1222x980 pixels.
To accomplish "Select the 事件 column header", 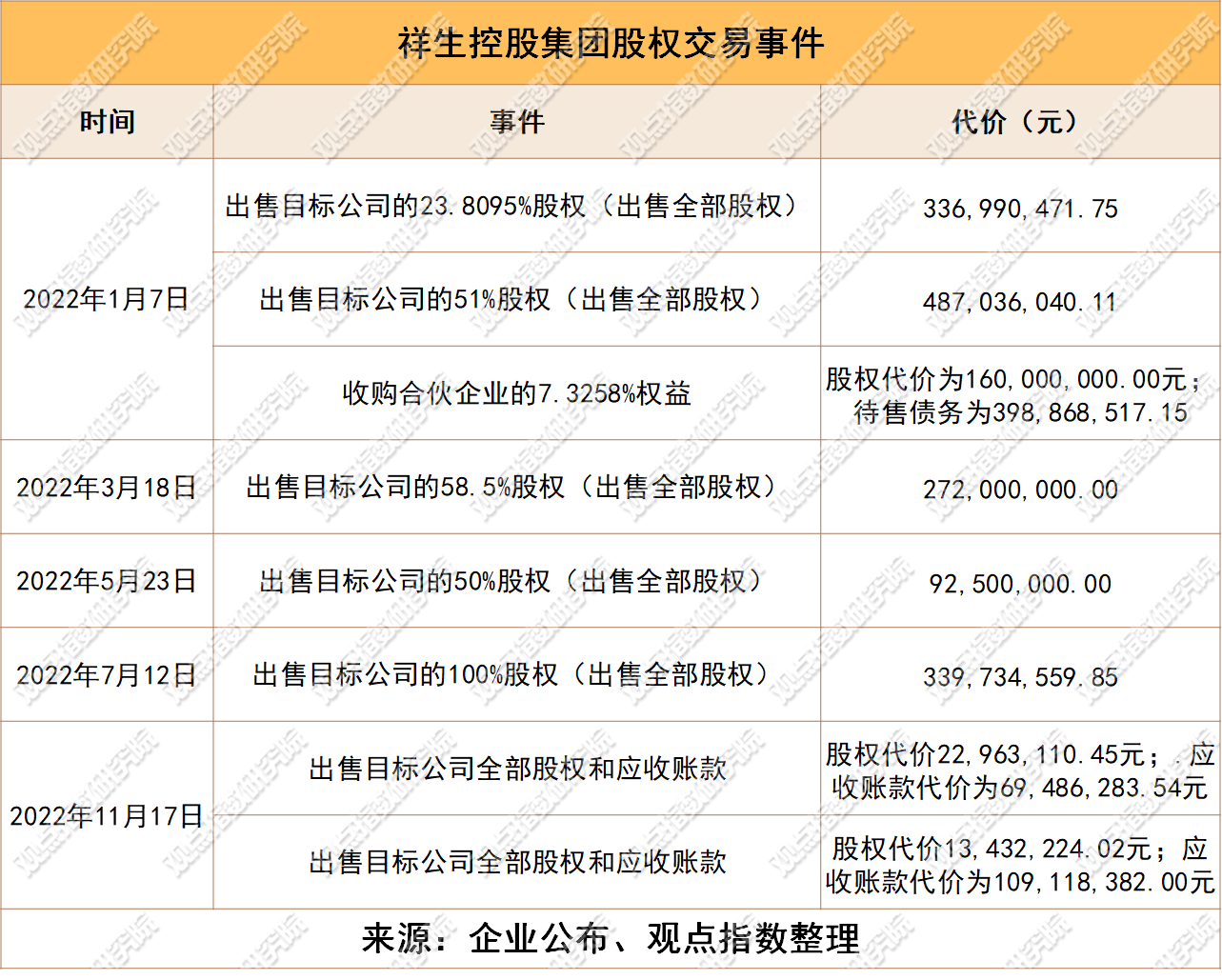I will click(517, 122).
